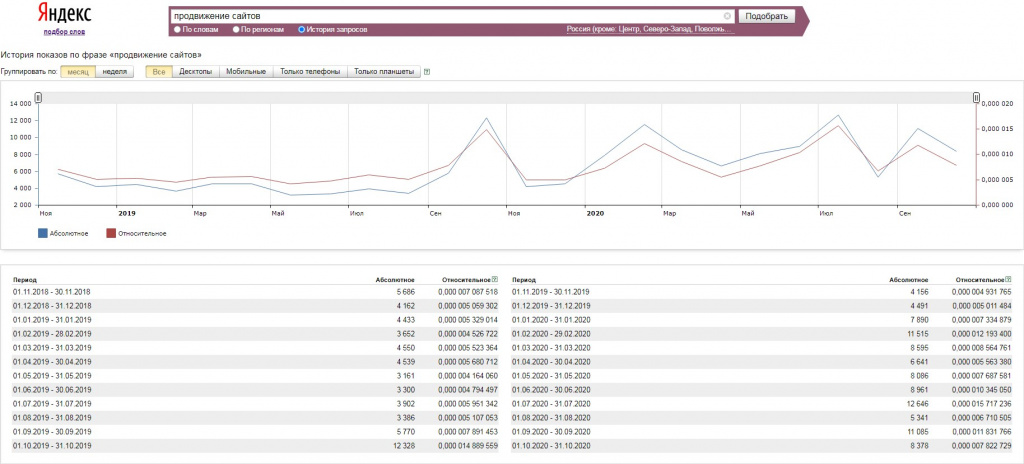Screen dimensions: 1024x464
Task: Click the 2020 label on chart axis
Action: tap(595, 213)
